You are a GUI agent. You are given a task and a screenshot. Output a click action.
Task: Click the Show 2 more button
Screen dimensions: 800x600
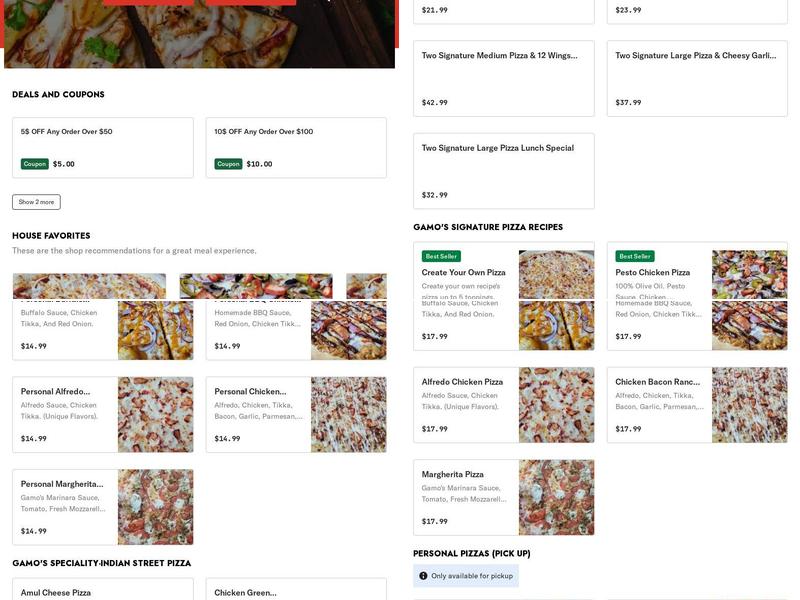pyautogui.click(x=34, y=200)
